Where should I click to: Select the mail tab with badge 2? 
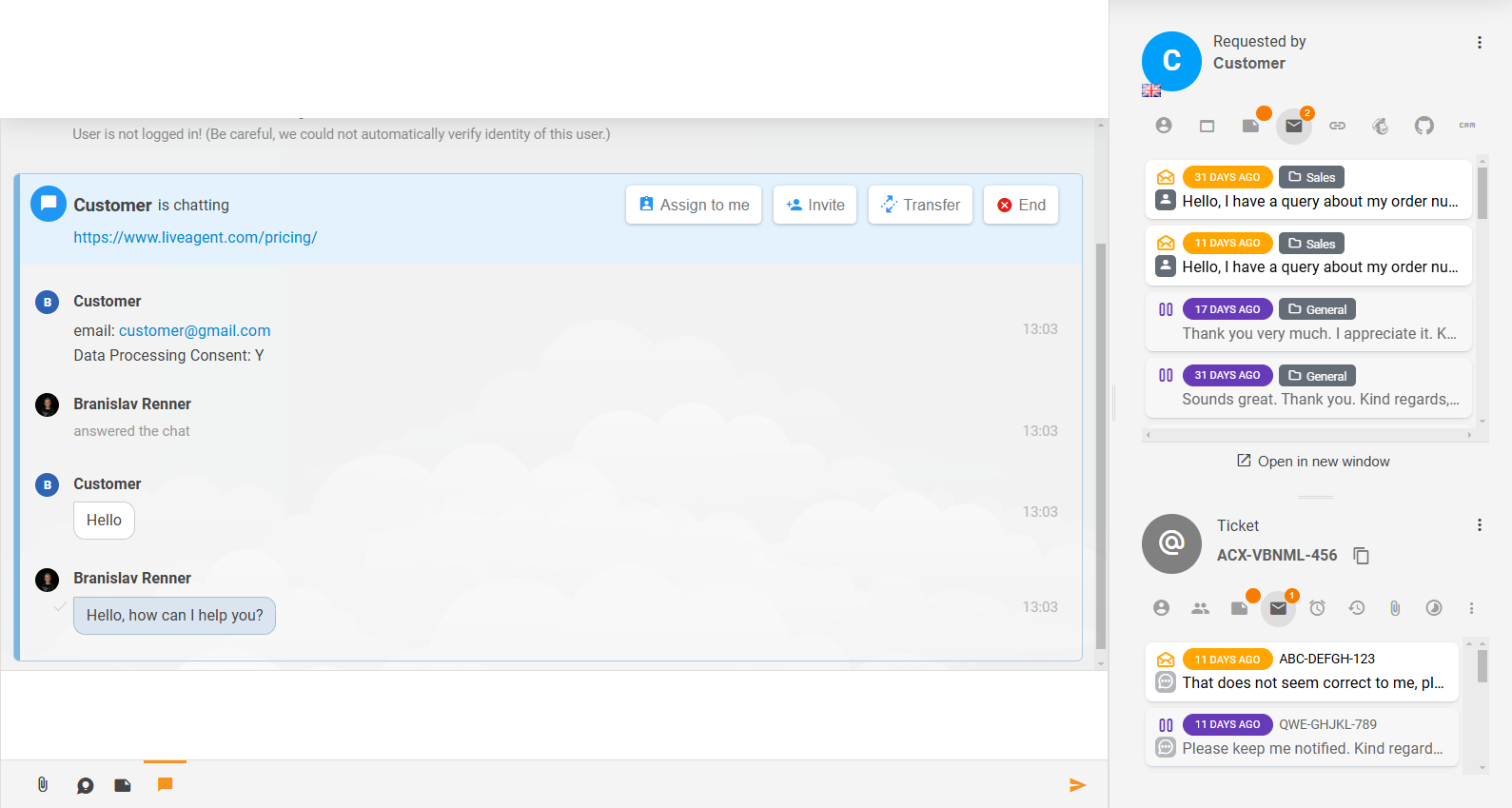click(x=1293, y=126)
